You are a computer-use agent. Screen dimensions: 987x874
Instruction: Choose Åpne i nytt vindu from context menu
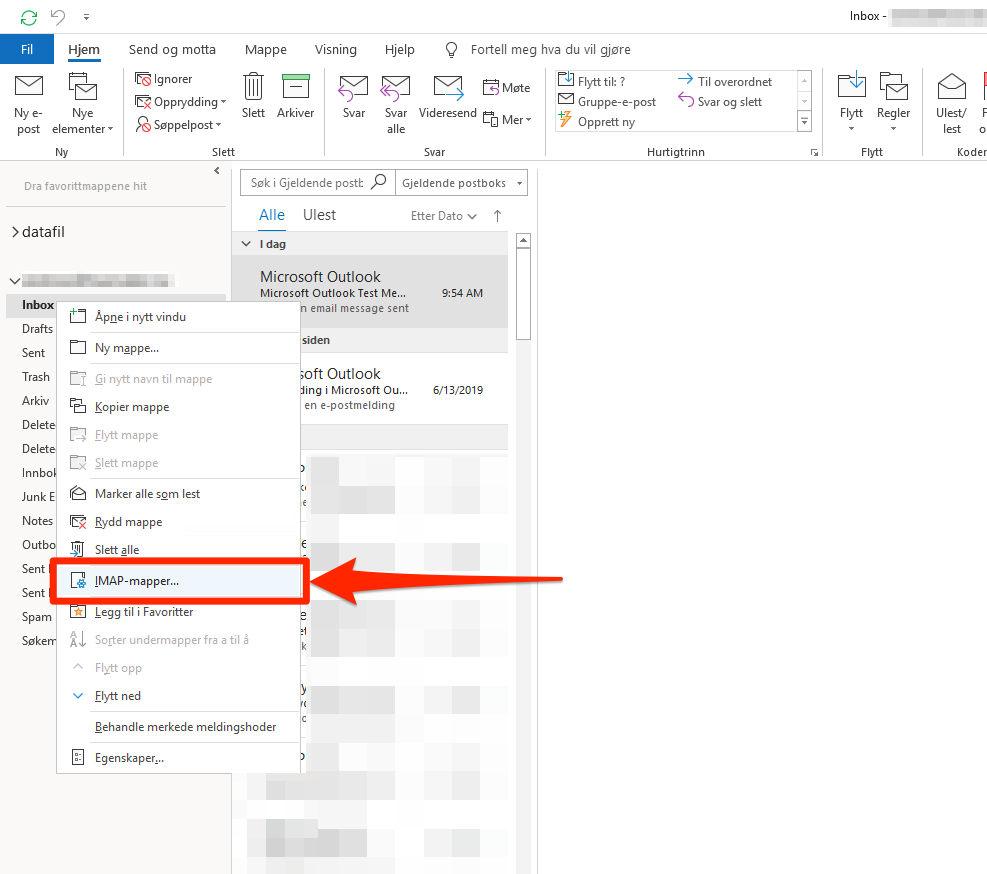tap(178, 317)
